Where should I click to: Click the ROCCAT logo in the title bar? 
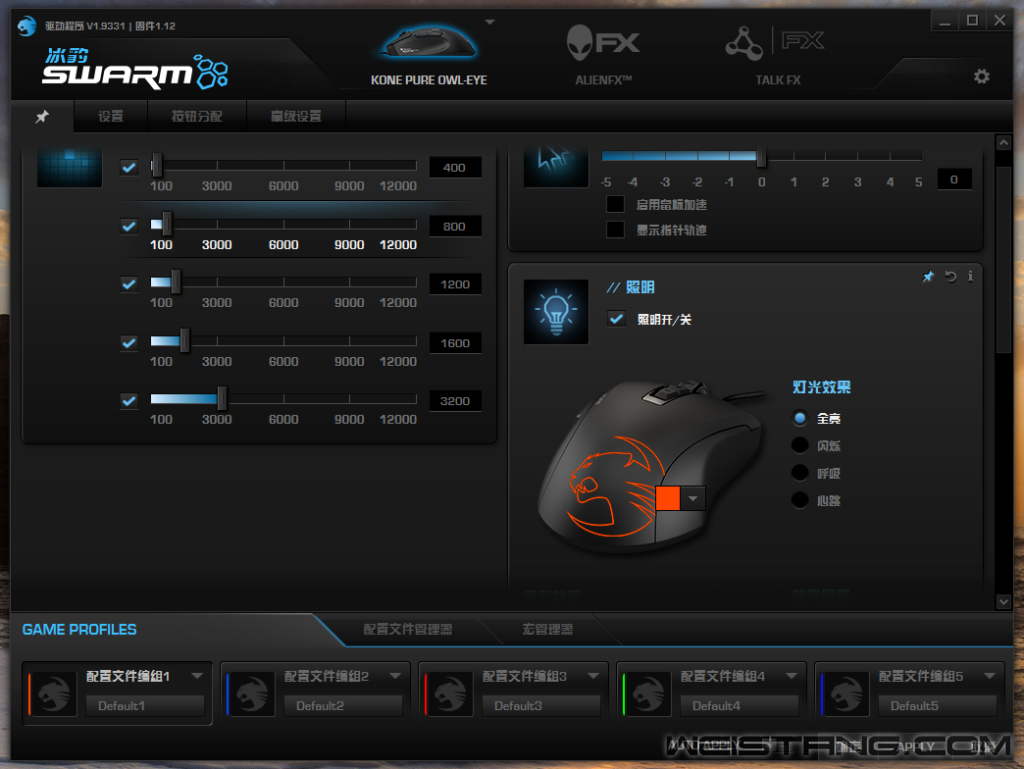pos(27,26)
